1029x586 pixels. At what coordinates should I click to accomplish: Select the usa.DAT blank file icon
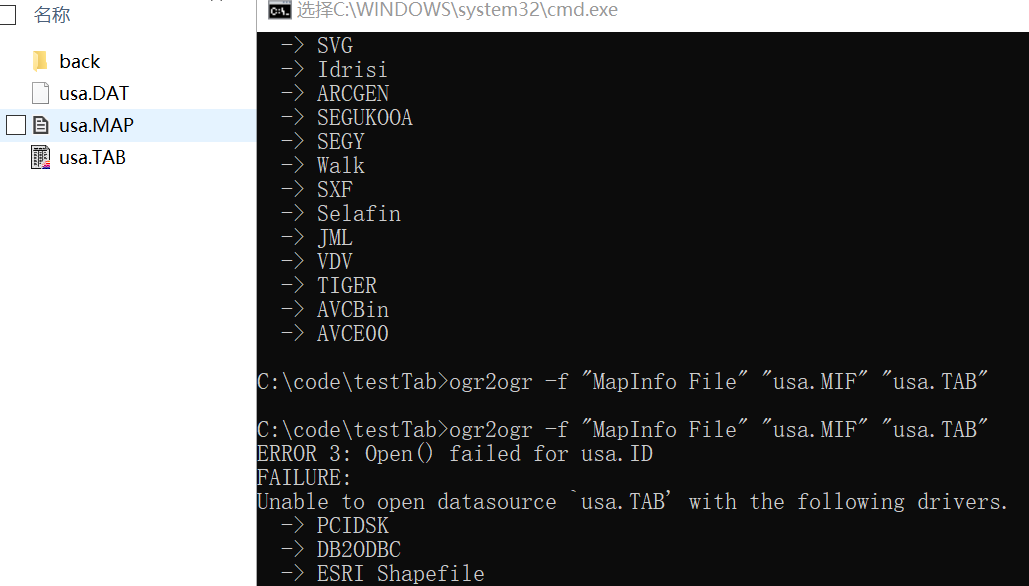click(38, 92)
